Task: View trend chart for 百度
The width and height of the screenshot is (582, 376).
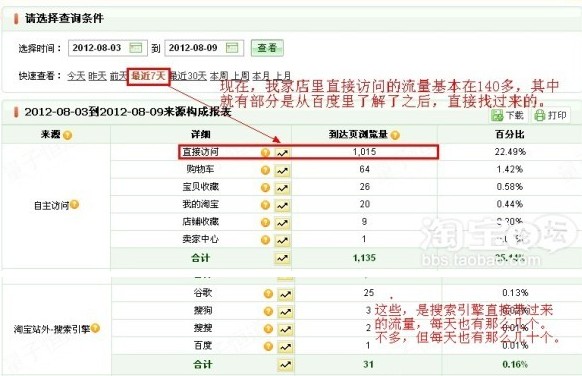Action: coord(285,347)
